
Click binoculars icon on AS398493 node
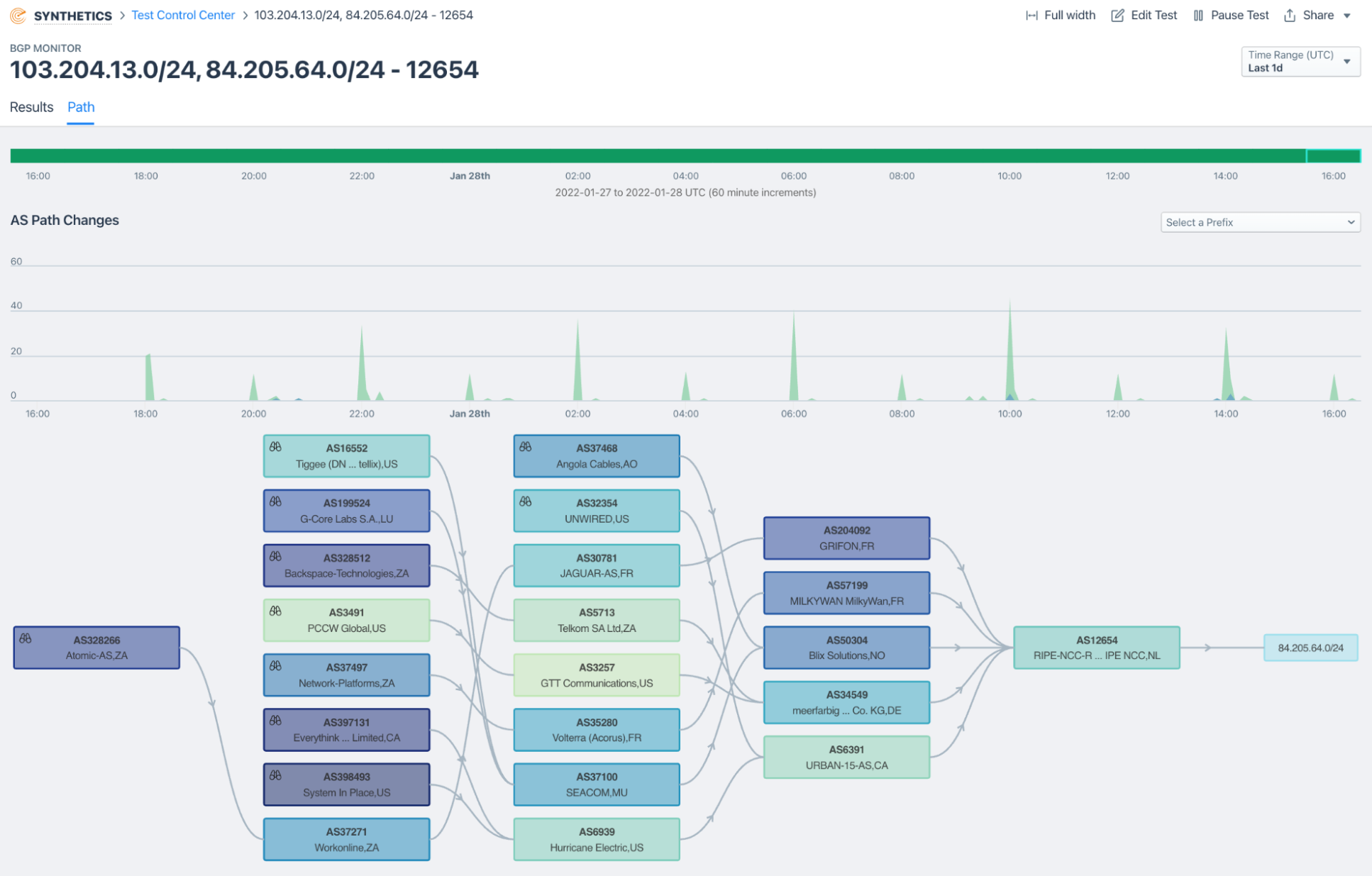276,775
